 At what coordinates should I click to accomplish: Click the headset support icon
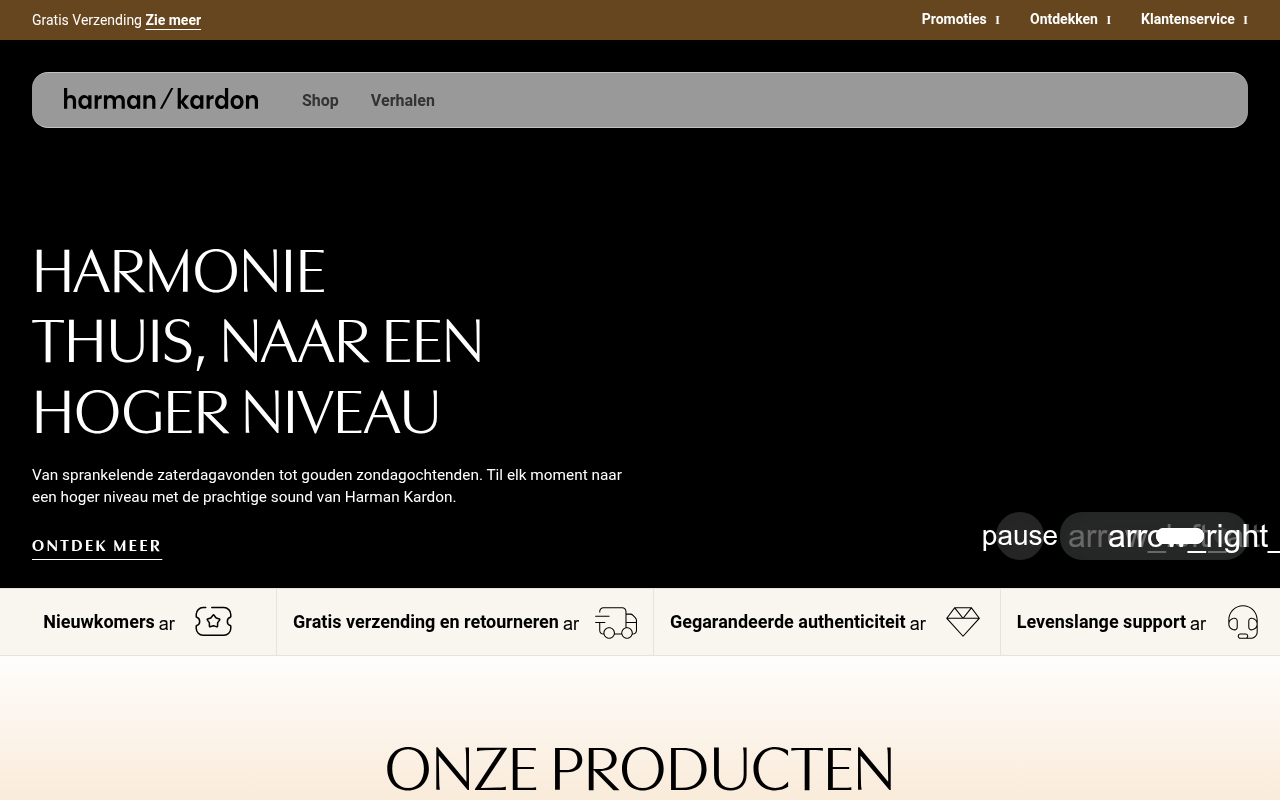point(1243,622)
